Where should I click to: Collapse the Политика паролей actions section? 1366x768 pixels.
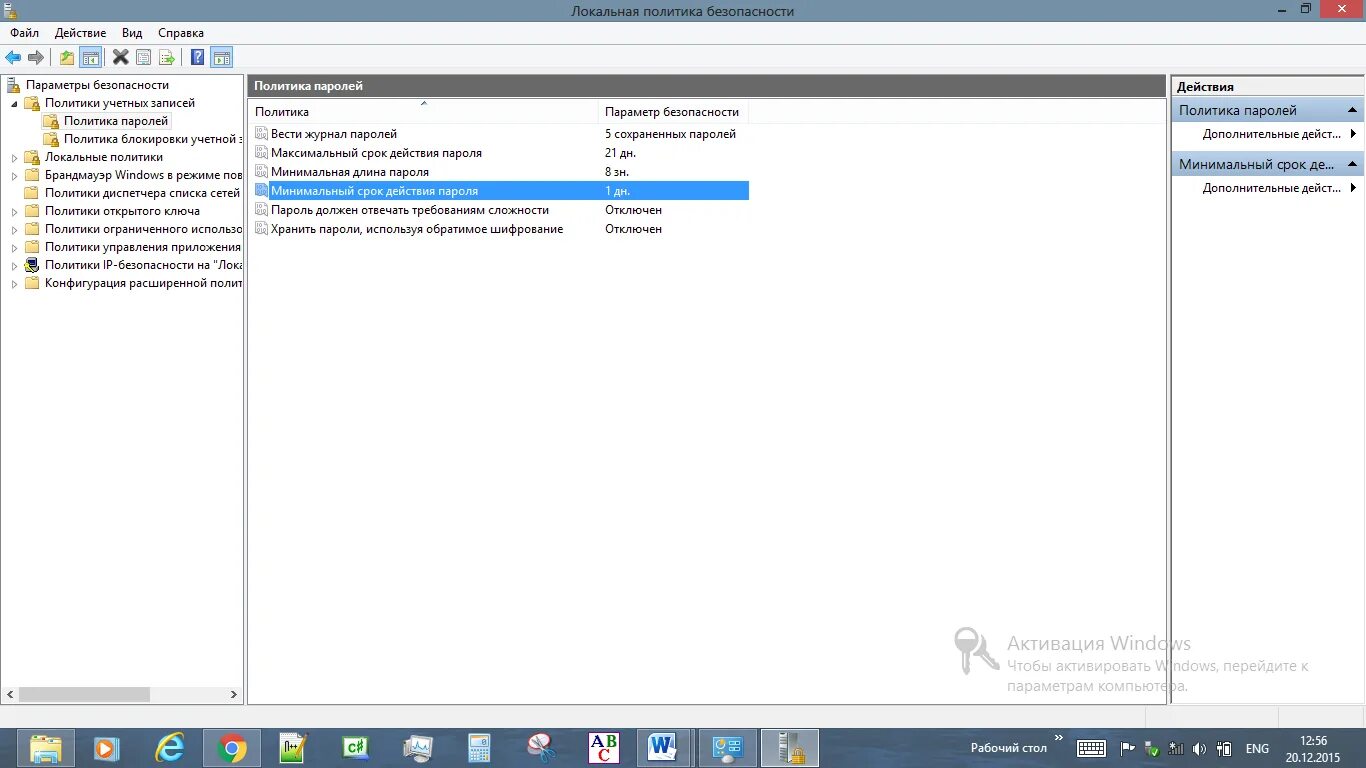point(1352,110)
